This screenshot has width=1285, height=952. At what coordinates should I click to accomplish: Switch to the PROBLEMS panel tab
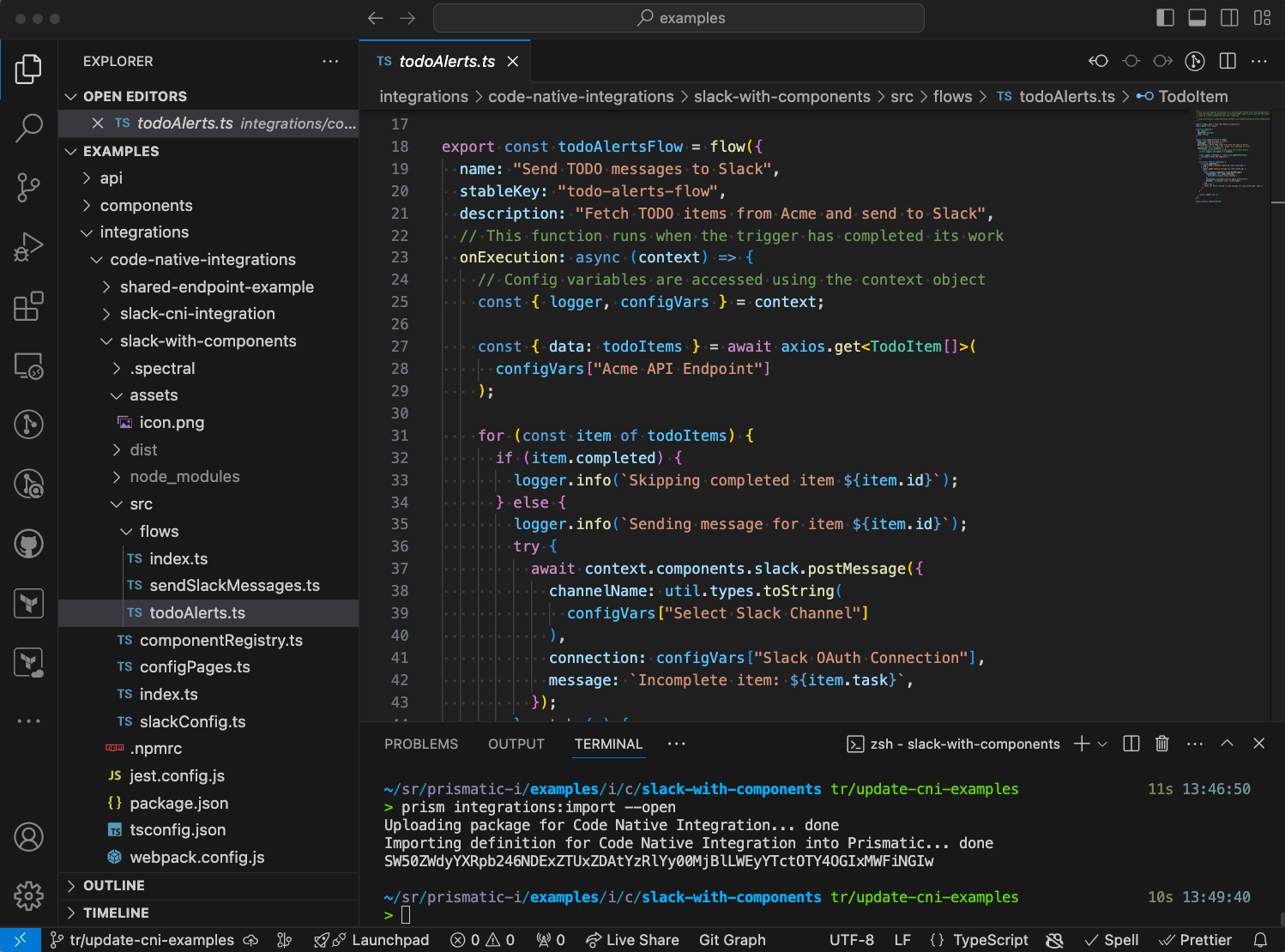tap(420, 744)
